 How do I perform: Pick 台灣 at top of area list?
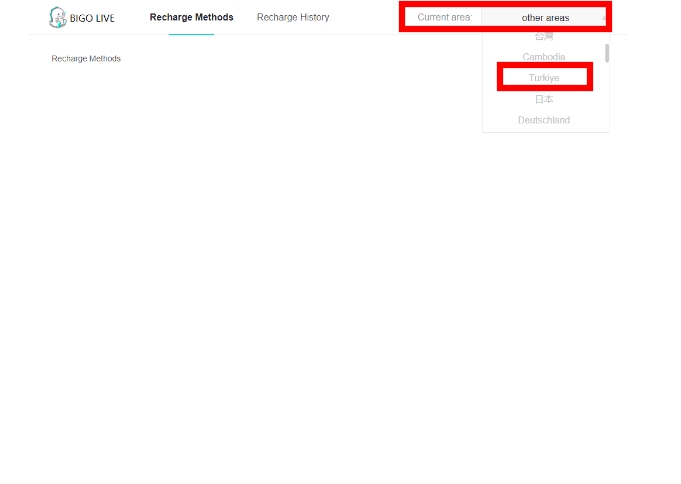(544, 37)
